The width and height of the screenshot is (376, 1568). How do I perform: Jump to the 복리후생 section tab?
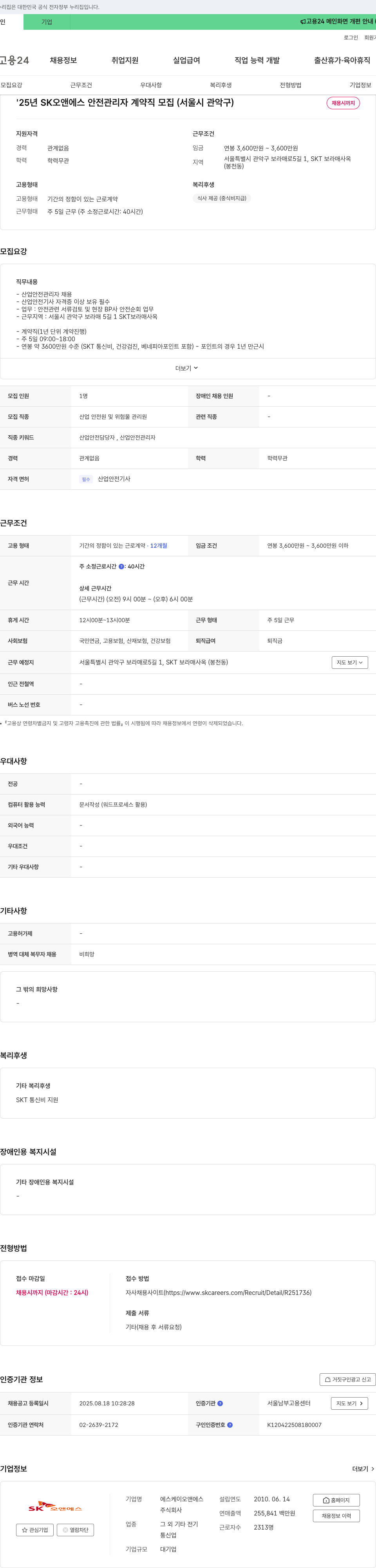tap(221, 85)
